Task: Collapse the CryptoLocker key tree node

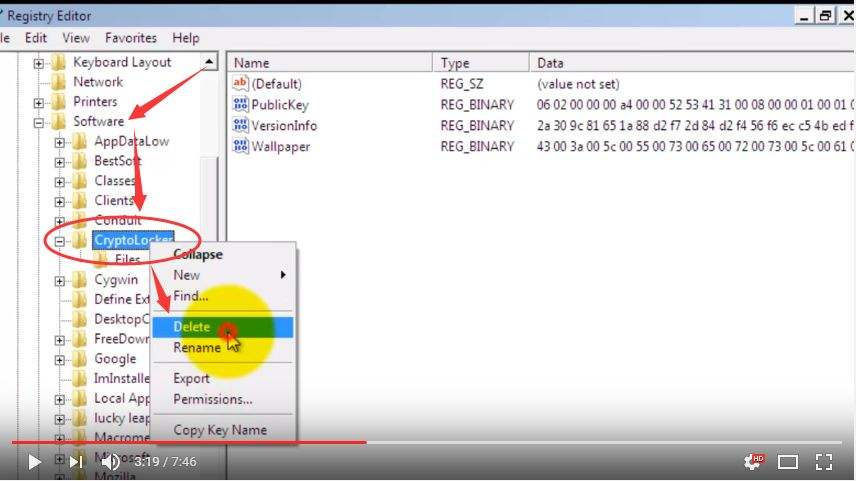Action: pos(60,241)
